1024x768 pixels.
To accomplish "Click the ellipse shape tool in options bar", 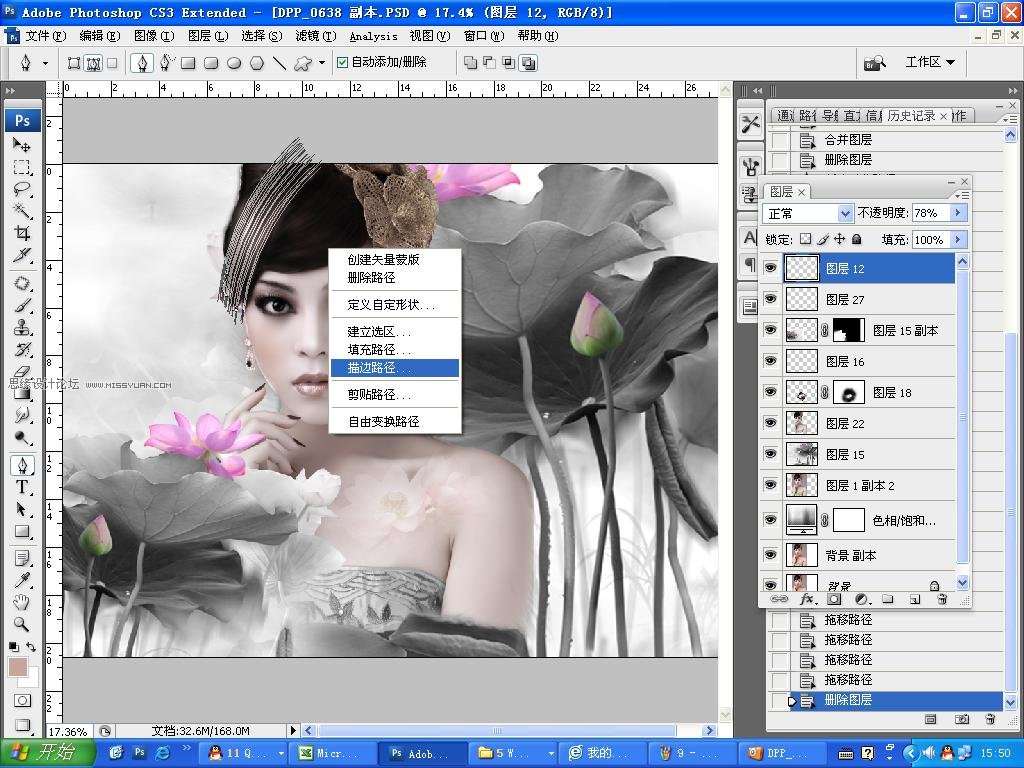I will tap(234, 63).
